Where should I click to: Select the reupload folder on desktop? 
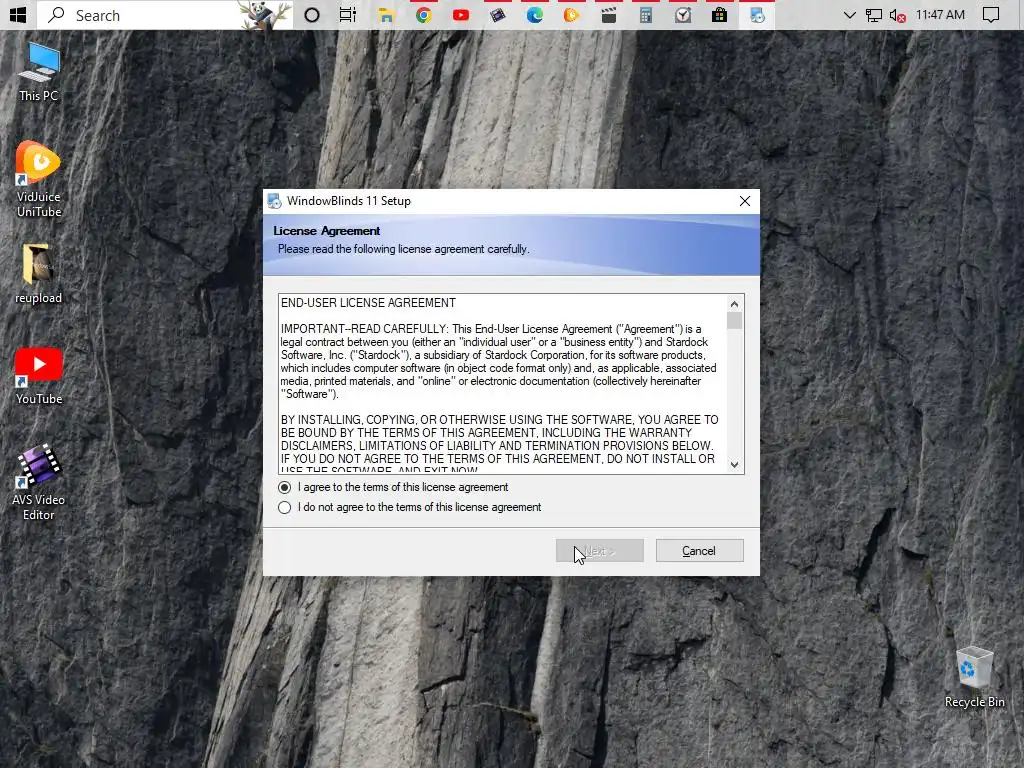(39, 274)
